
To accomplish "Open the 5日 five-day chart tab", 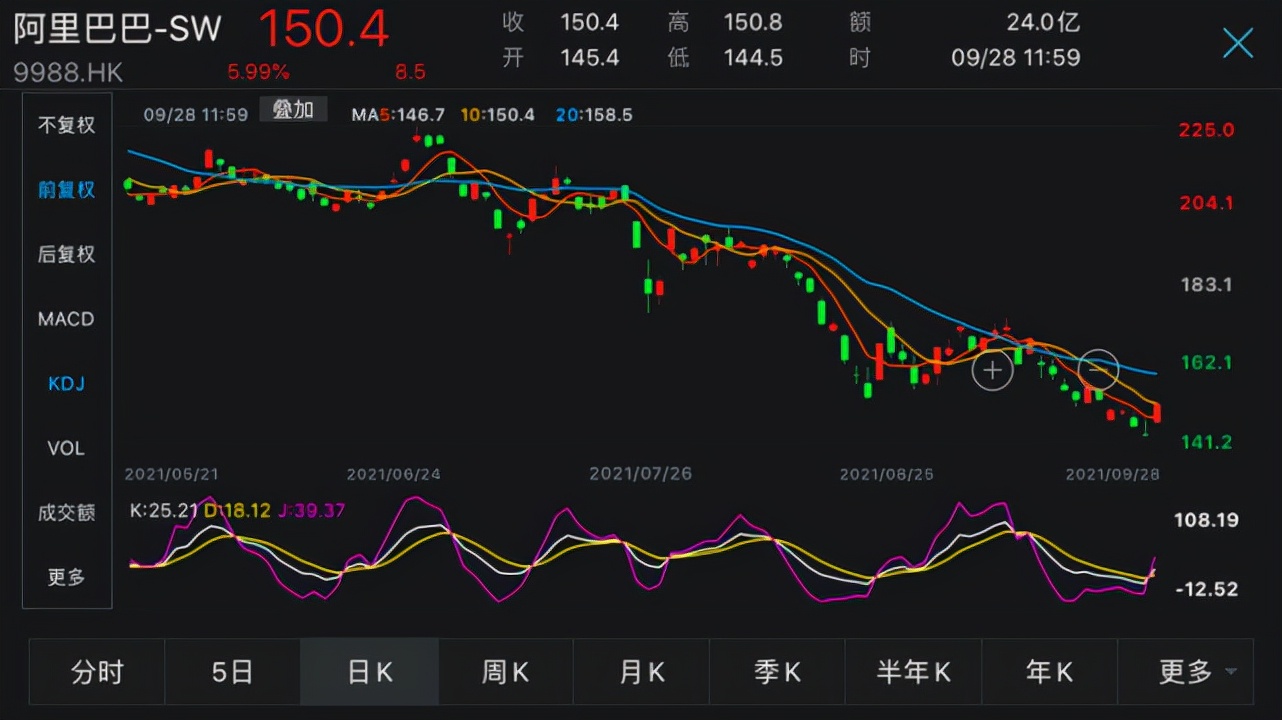I will tap(232, 672).
